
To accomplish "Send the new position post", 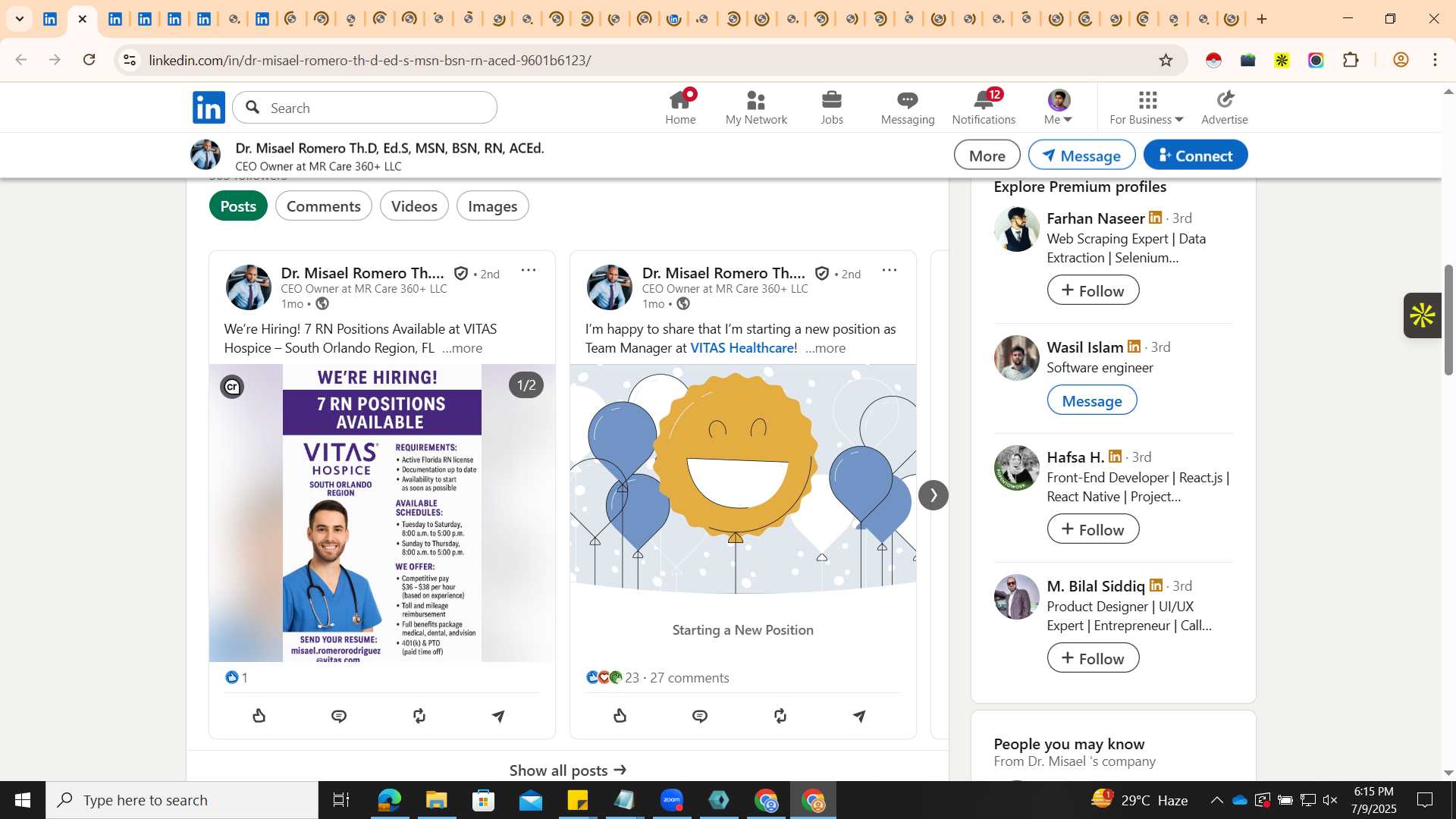I will (x=859, y=716).
